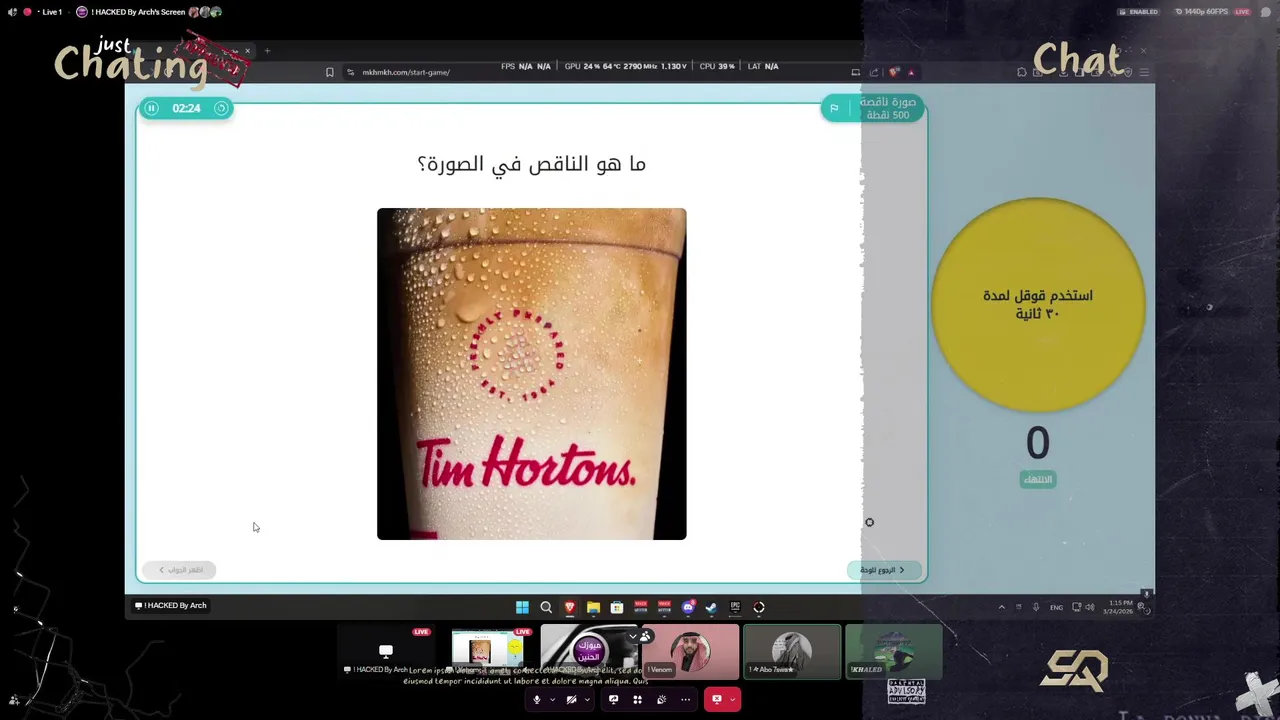Select the Abo 7swer participant tile
This screenshot has width=1280, height=720.
[792, 652]
